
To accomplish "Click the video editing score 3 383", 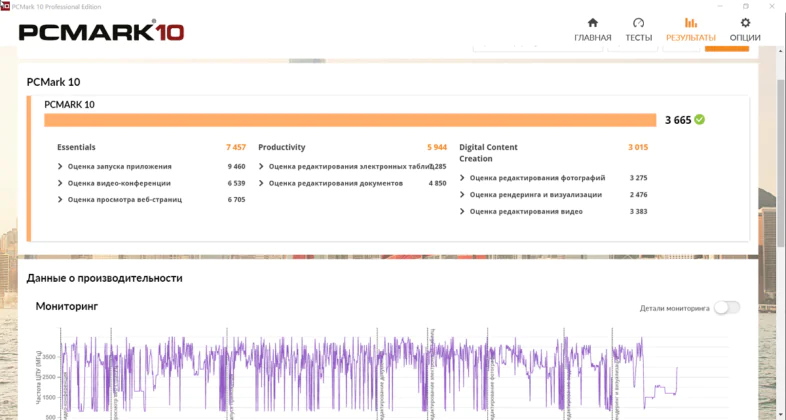I will 639,212.
